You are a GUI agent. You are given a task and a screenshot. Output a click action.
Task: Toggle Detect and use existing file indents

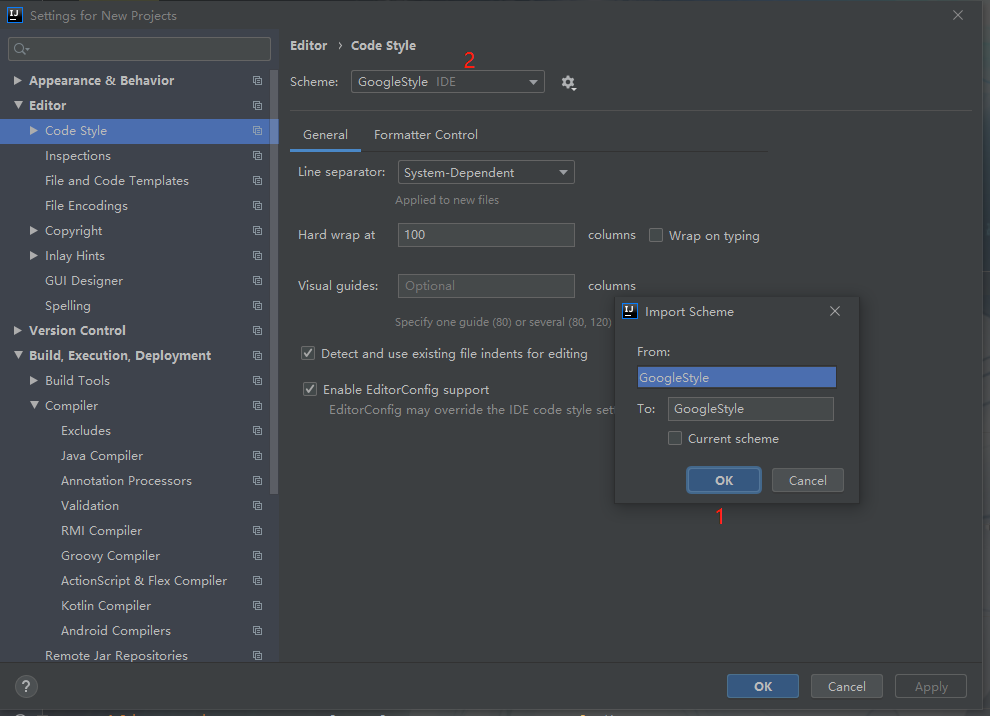pos(308,354)
